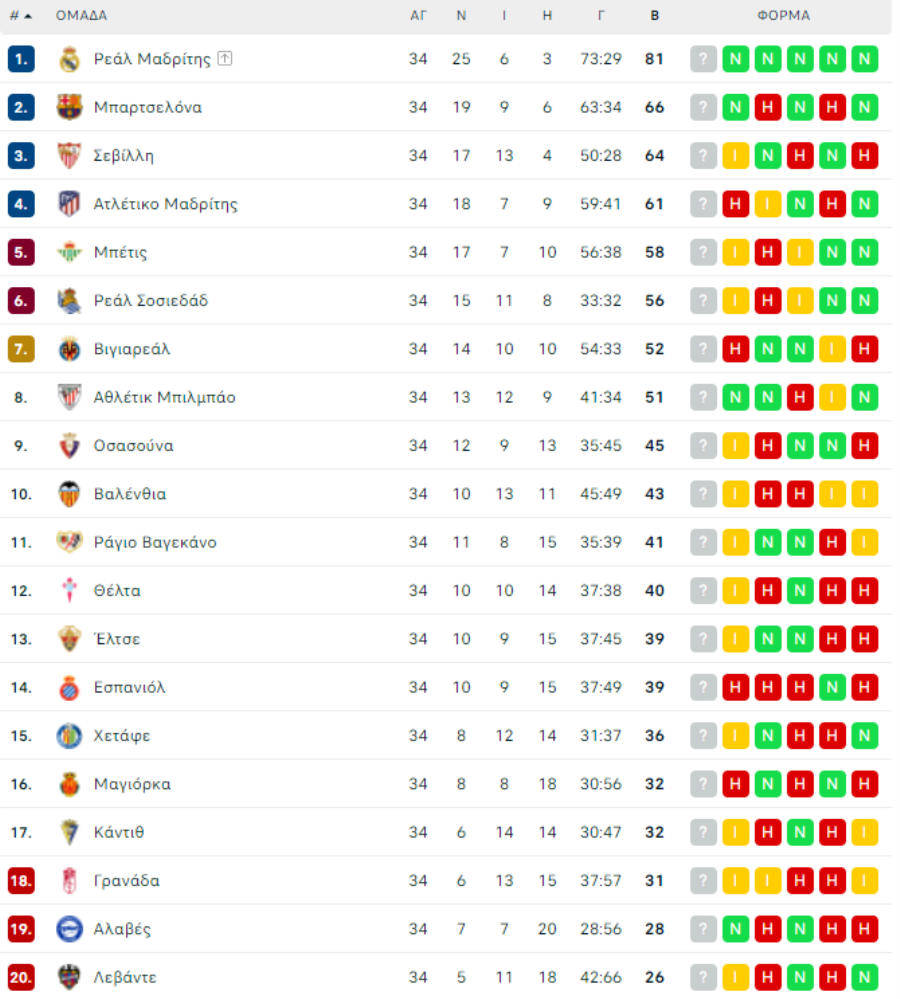Click Real Madrid's gray upcoming match badge
900x999 pixels.
coord(703,59)
